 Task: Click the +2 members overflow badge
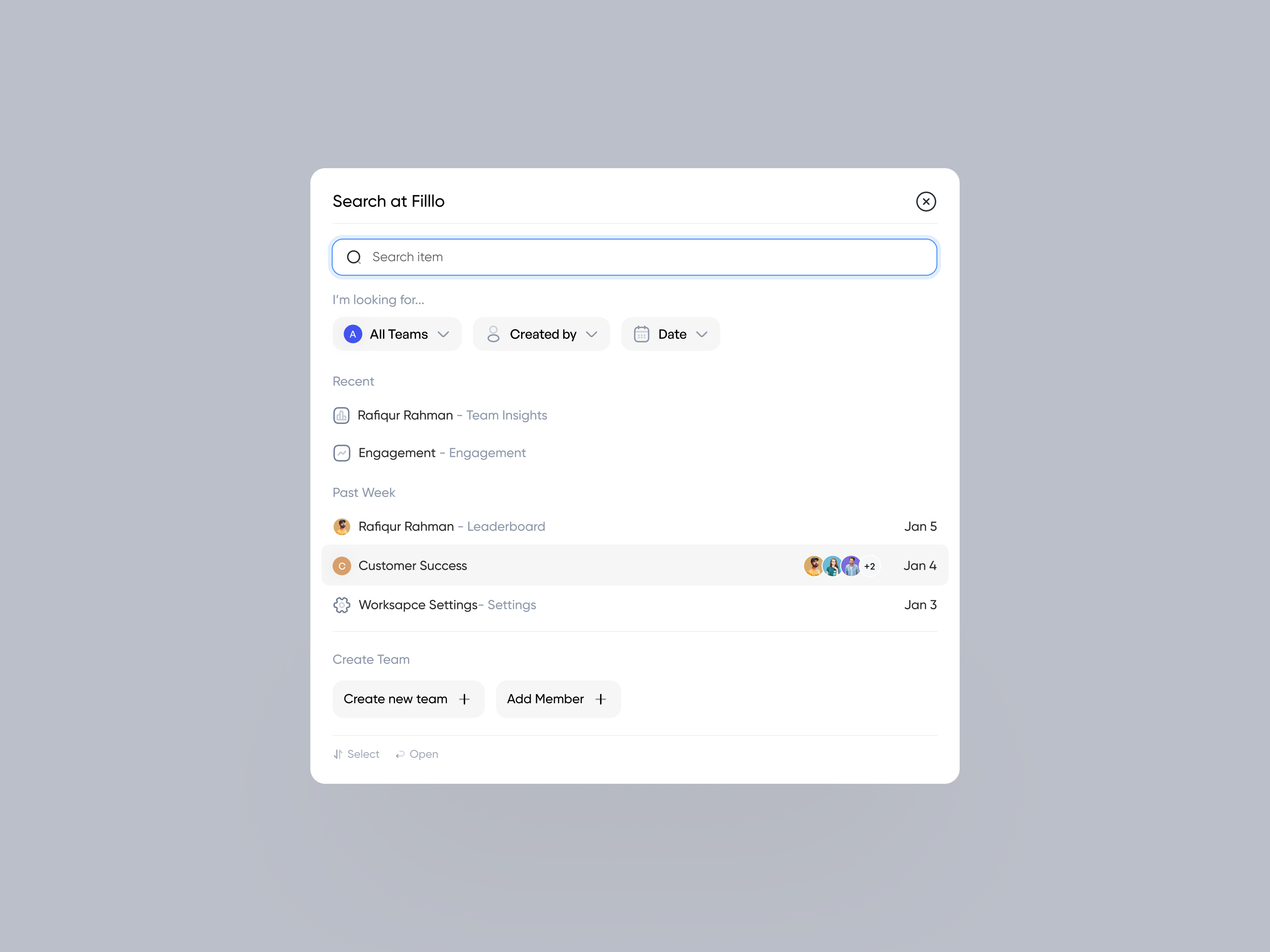(x=869, y=566)
